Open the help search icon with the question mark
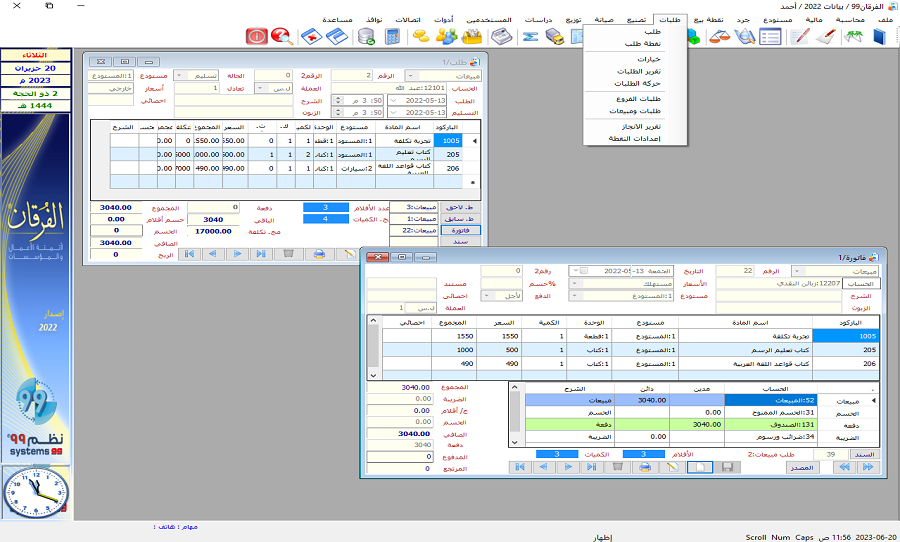Viewport: 900px width, 542px height. pyautogui.click(x=282, y=37)
